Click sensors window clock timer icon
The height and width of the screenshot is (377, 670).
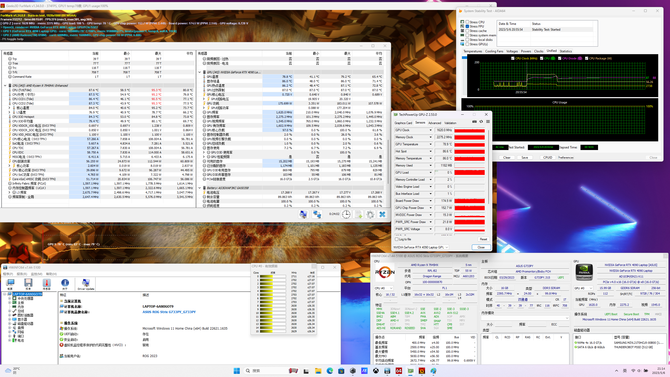tap(346, 214)
